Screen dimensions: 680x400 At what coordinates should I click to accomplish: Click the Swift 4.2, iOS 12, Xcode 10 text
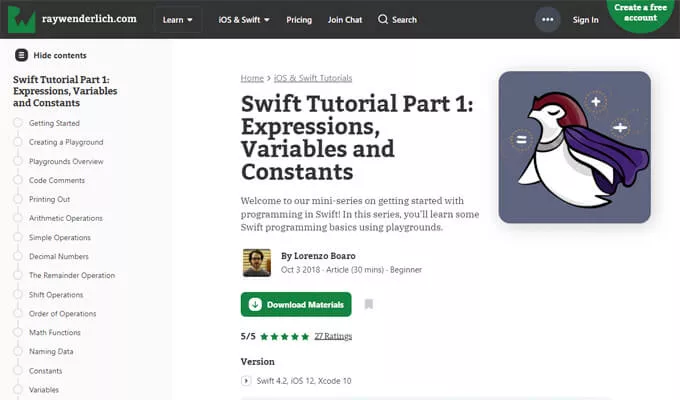point(304,381)
